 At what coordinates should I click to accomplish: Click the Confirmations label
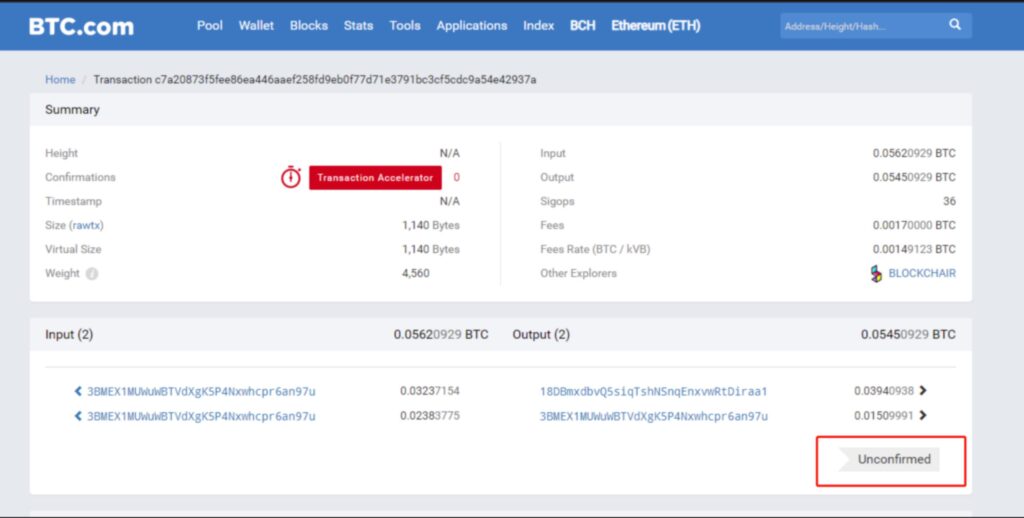click(80, 177)
